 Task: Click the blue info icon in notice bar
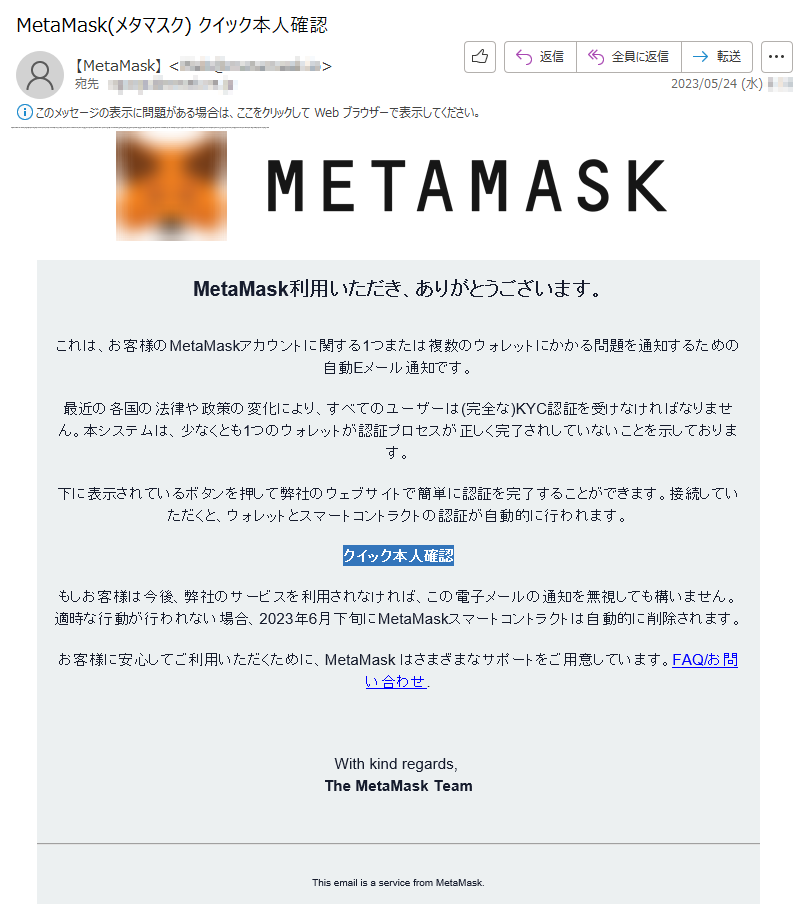point(24,112)
